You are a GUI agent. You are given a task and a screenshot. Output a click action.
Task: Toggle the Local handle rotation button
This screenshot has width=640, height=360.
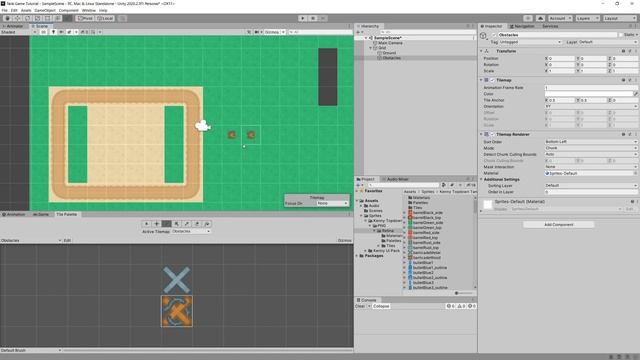pyautogui.click(x=105, y=18)
